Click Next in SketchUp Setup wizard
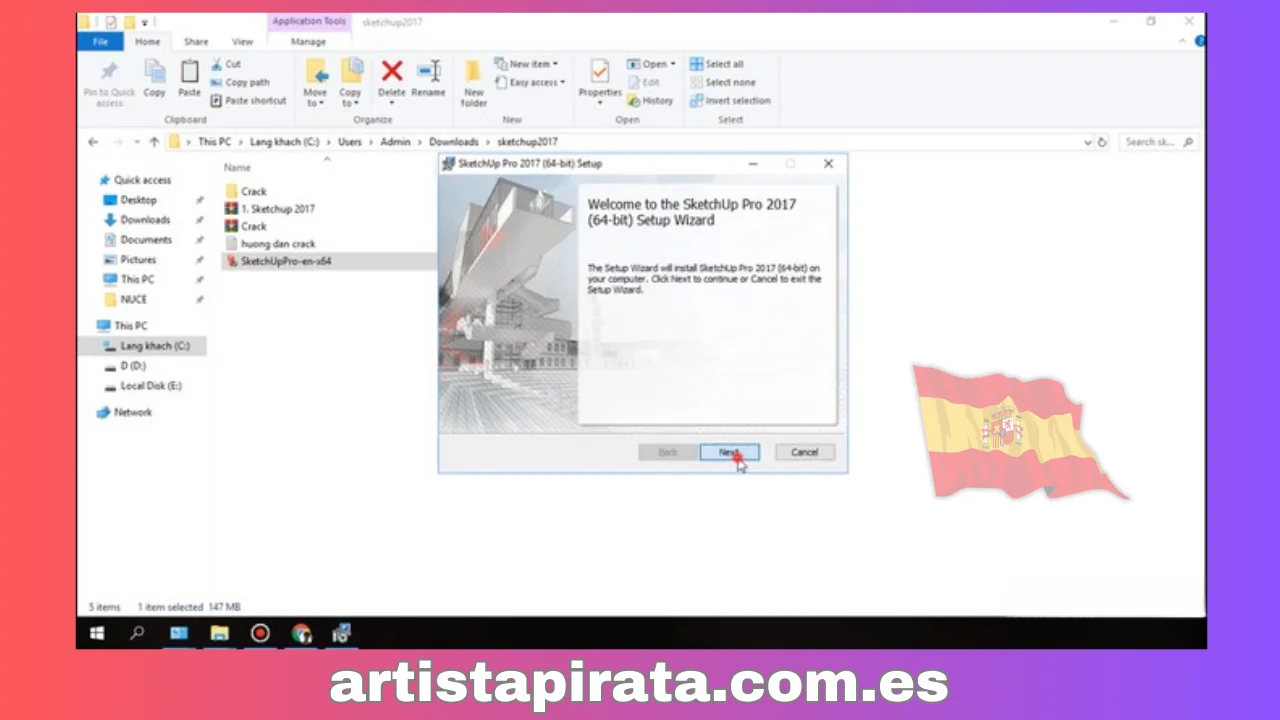 (729, 452)
